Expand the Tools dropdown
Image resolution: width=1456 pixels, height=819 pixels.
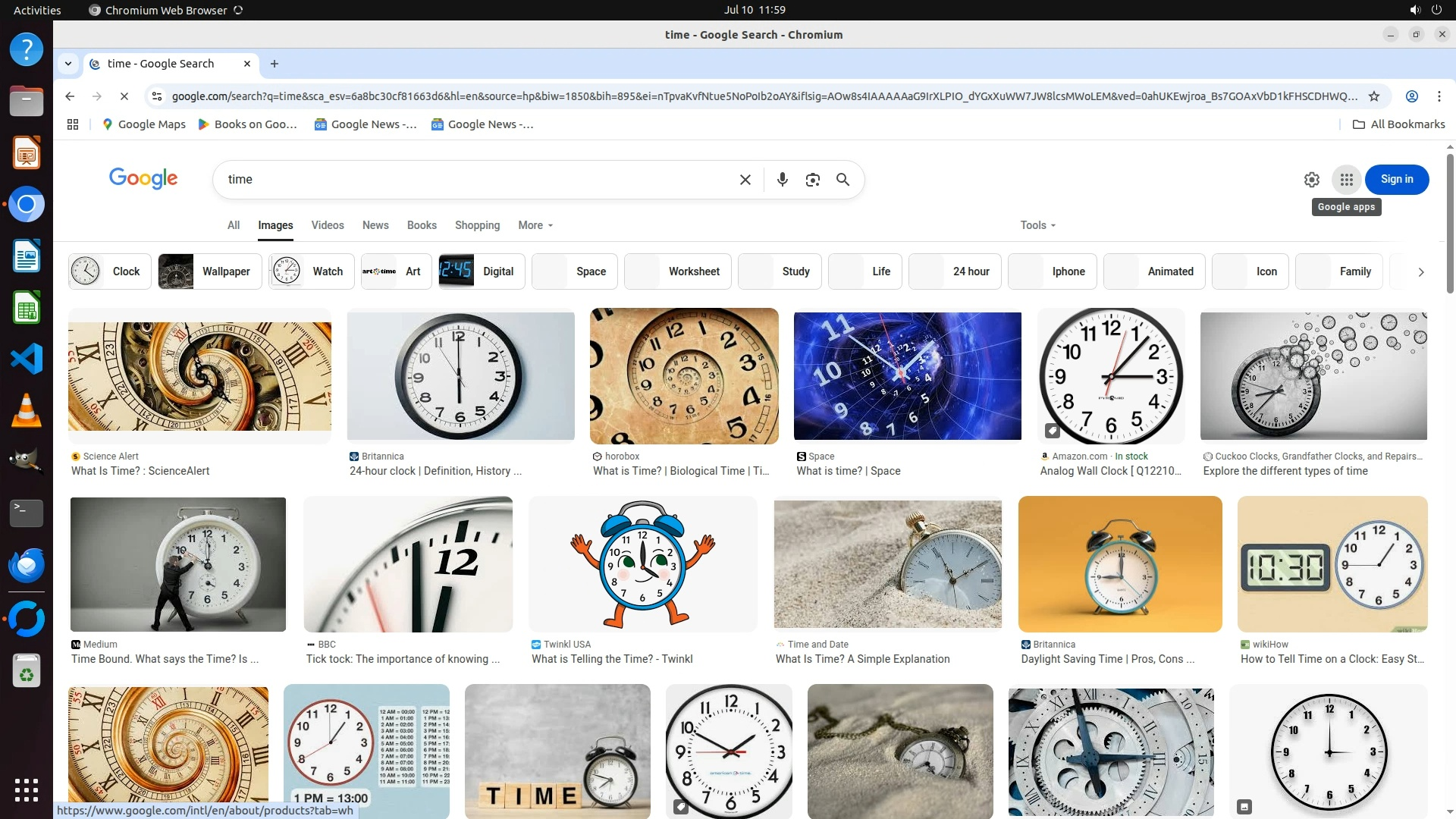[1037, 225]
